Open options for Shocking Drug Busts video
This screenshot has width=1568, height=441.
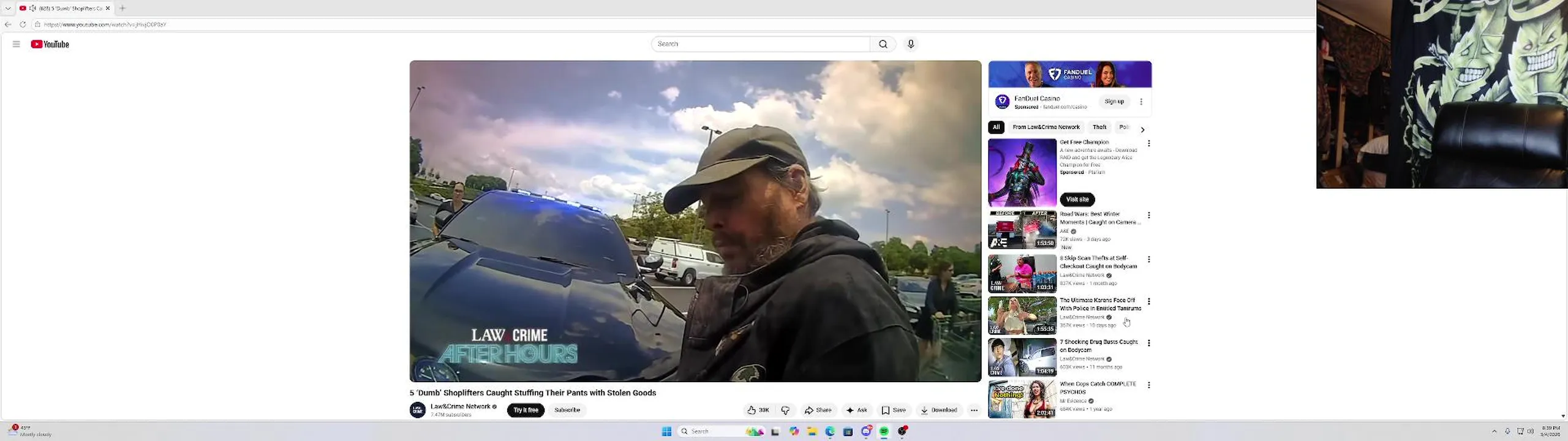pyautogui.click(x=1149, y=343)
